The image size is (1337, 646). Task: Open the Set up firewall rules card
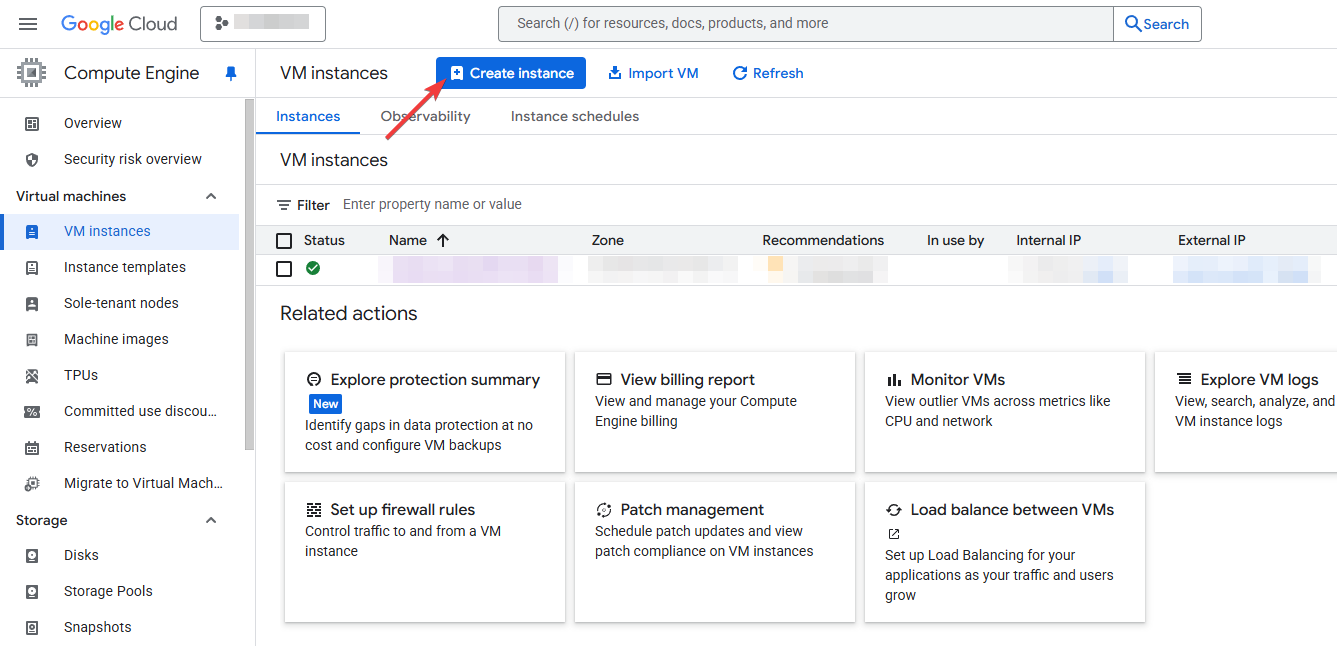(425, 552)
